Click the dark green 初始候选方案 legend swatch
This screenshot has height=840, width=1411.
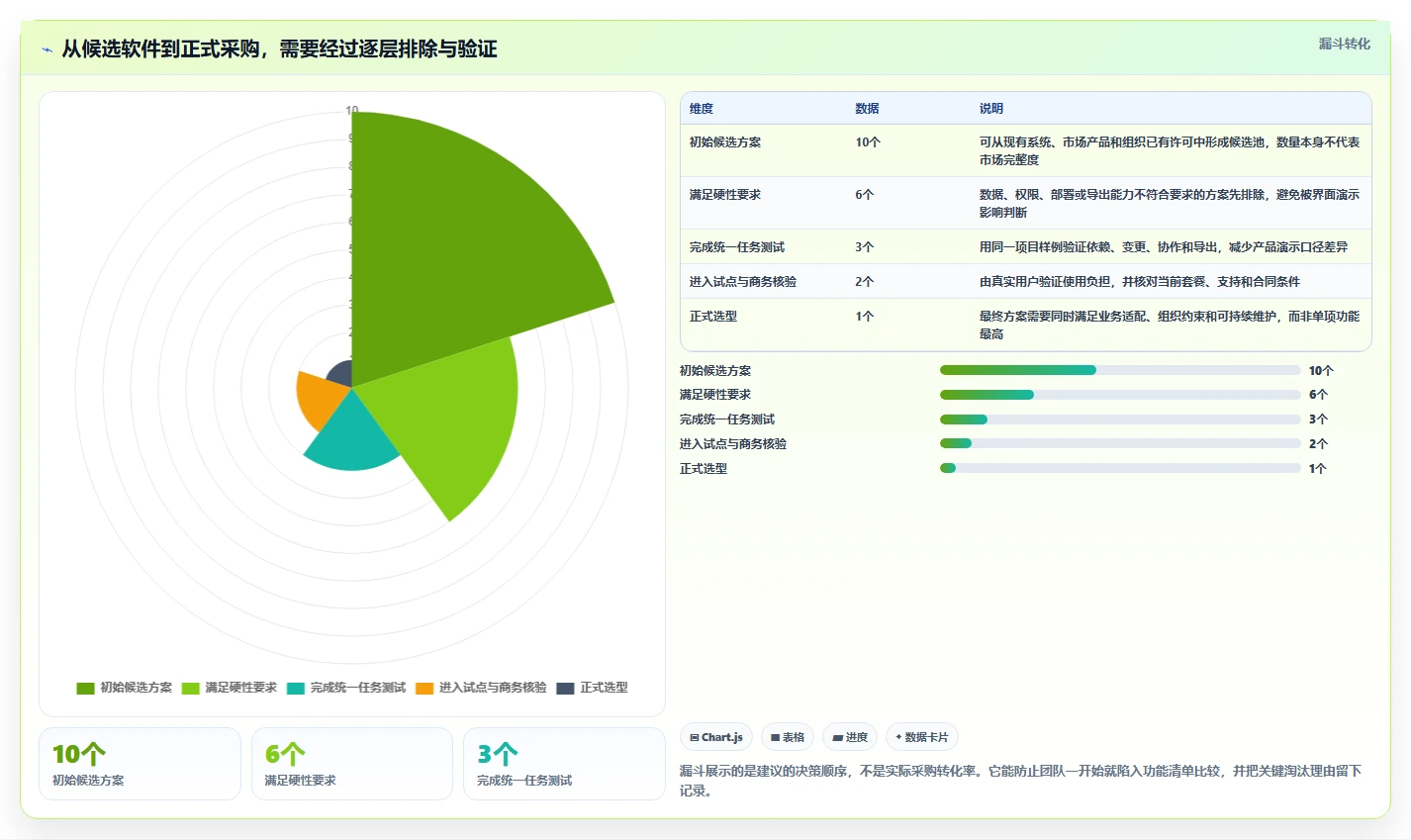pos(85,688)
